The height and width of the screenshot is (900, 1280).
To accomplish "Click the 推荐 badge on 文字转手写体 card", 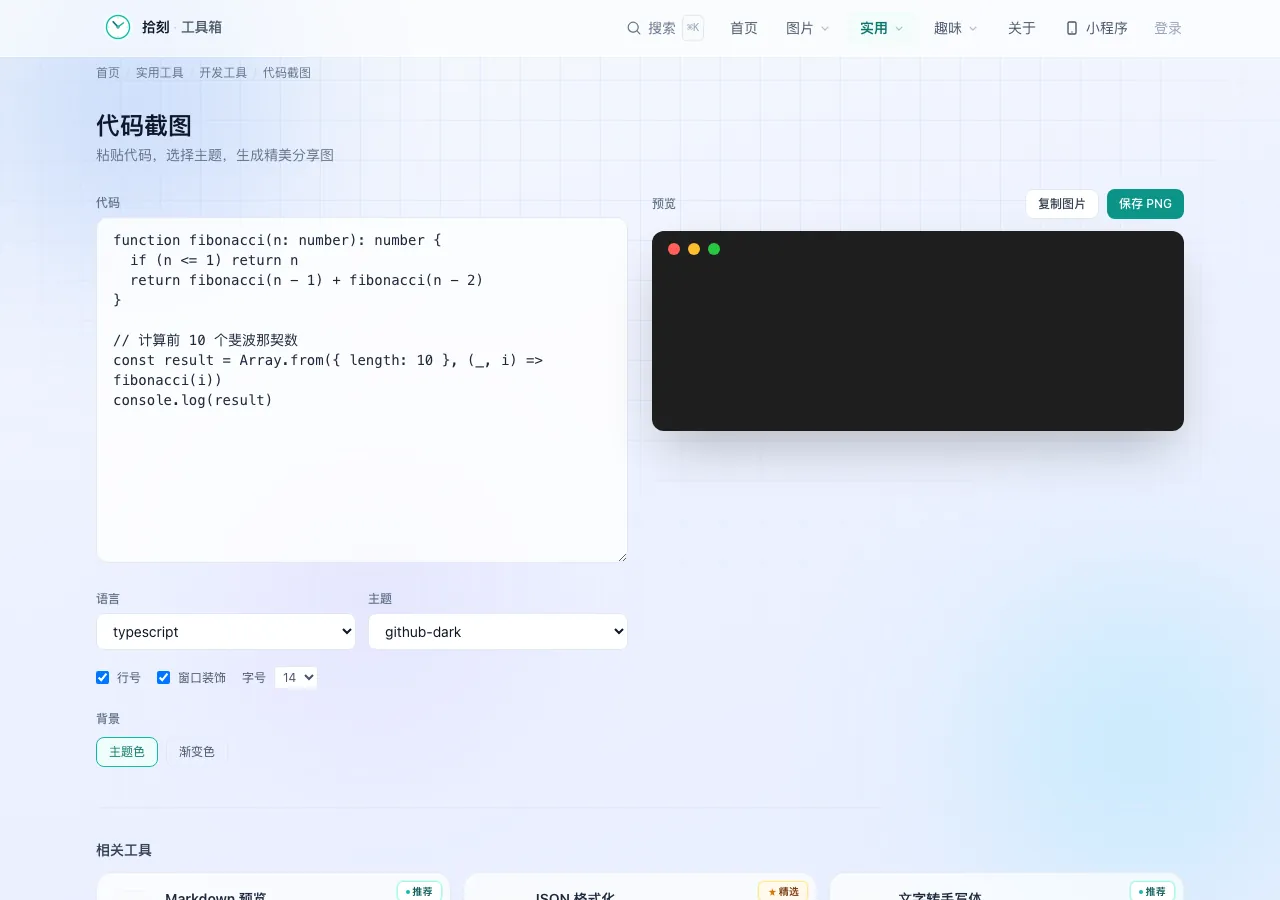I will (x=1152, y=891).
